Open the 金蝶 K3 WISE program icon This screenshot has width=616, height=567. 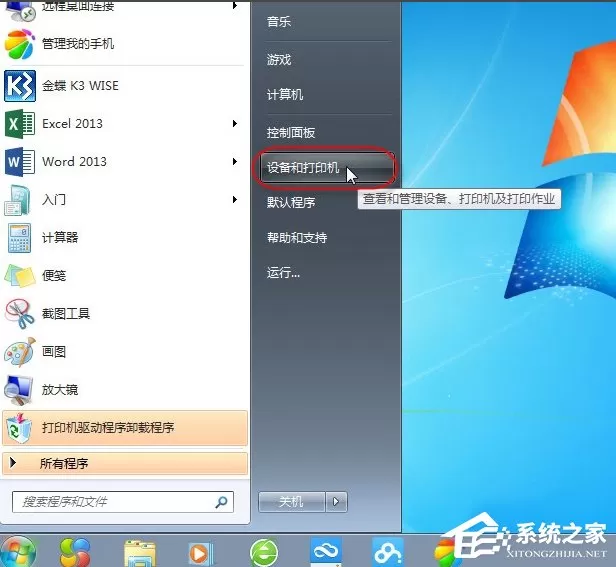[20, 86]
